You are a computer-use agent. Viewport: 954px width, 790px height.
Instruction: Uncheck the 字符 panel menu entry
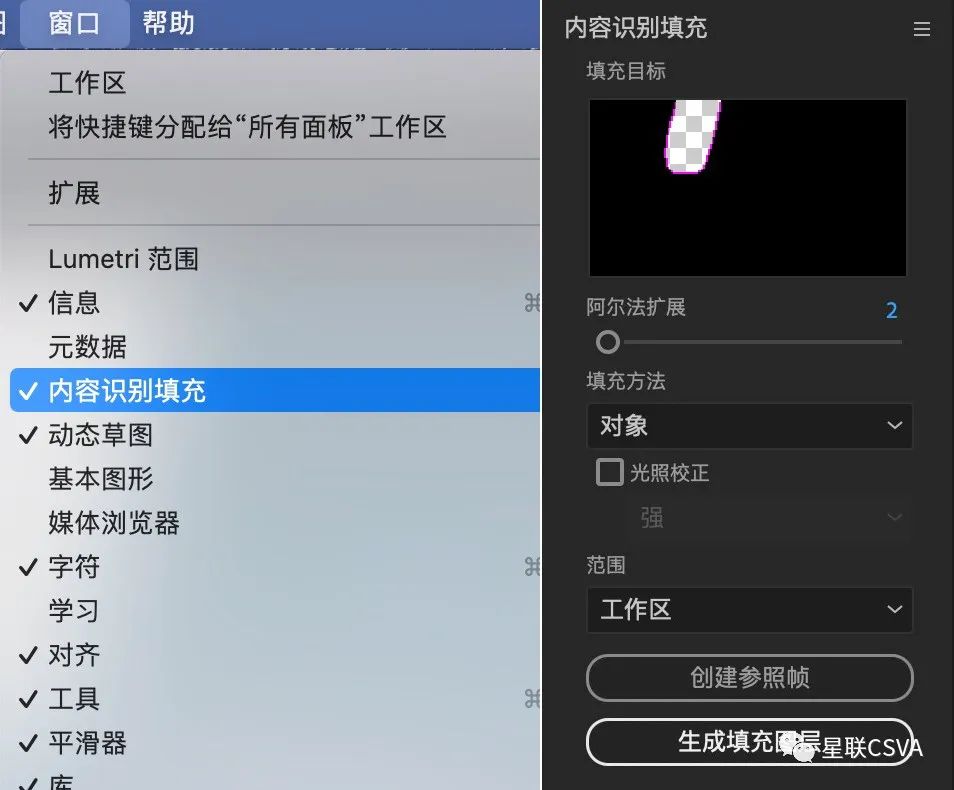[275, 567]
